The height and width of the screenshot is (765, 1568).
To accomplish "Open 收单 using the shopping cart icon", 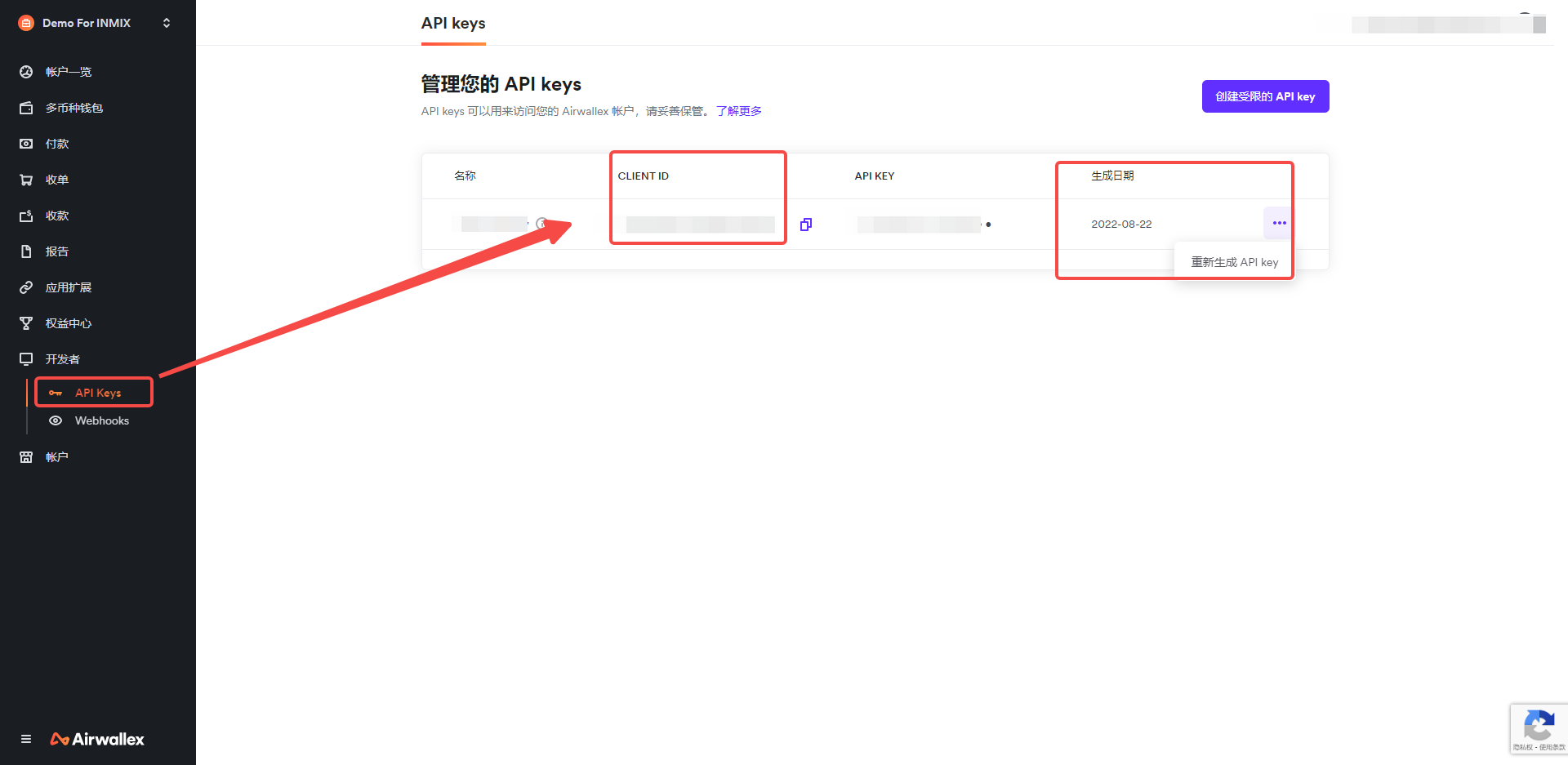I will (x=25, y=179).
